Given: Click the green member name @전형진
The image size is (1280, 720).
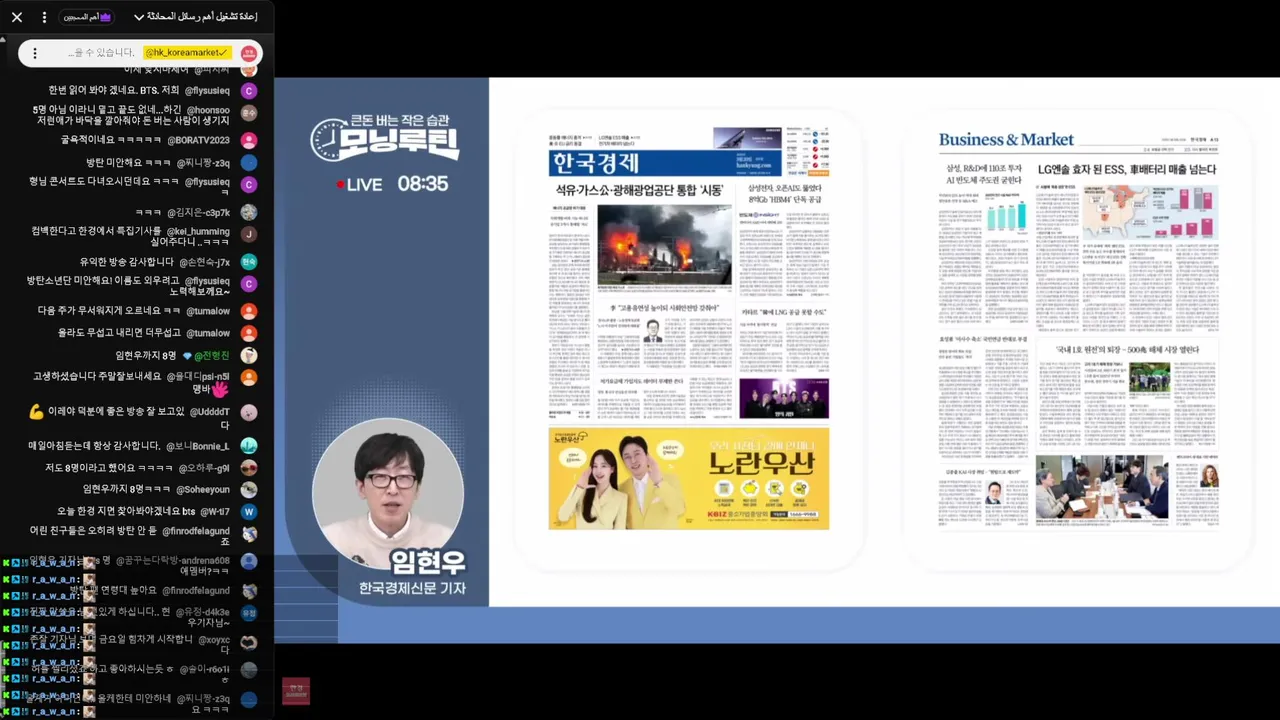Looking at the screenshot, I should [x=211, y=356].
